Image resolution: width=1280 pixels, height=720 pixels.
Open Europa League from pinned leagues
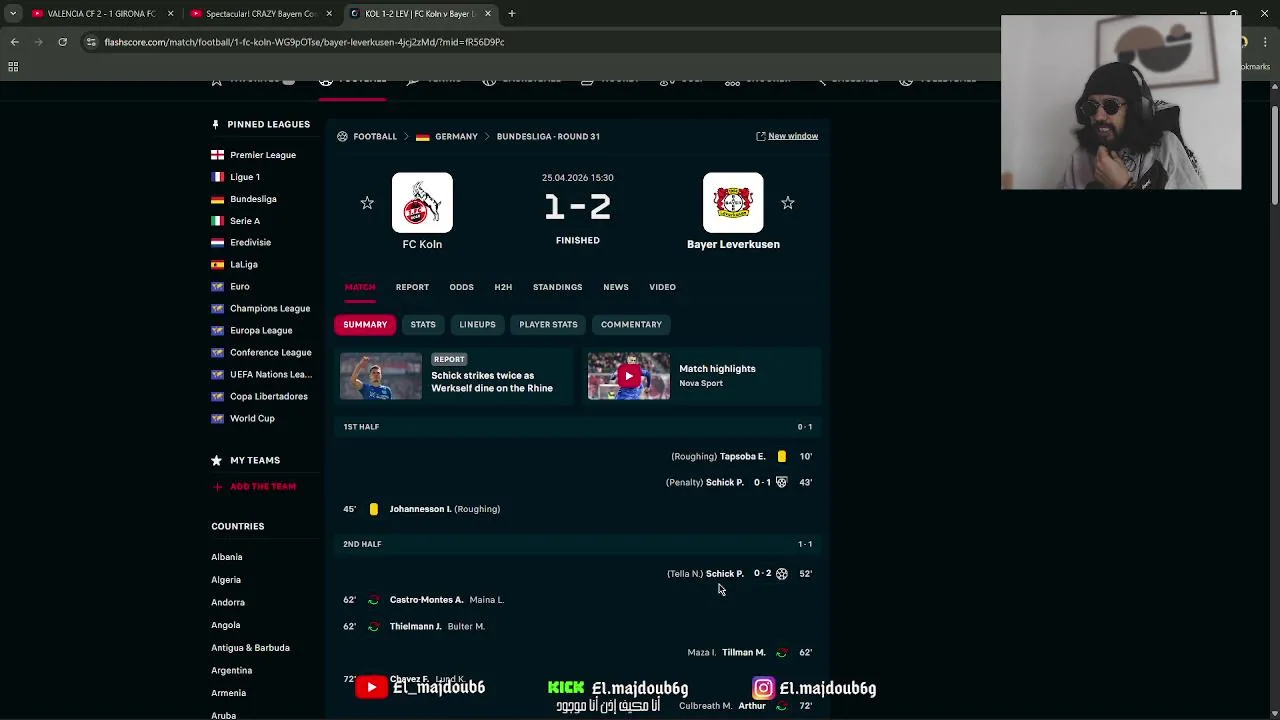261,330
